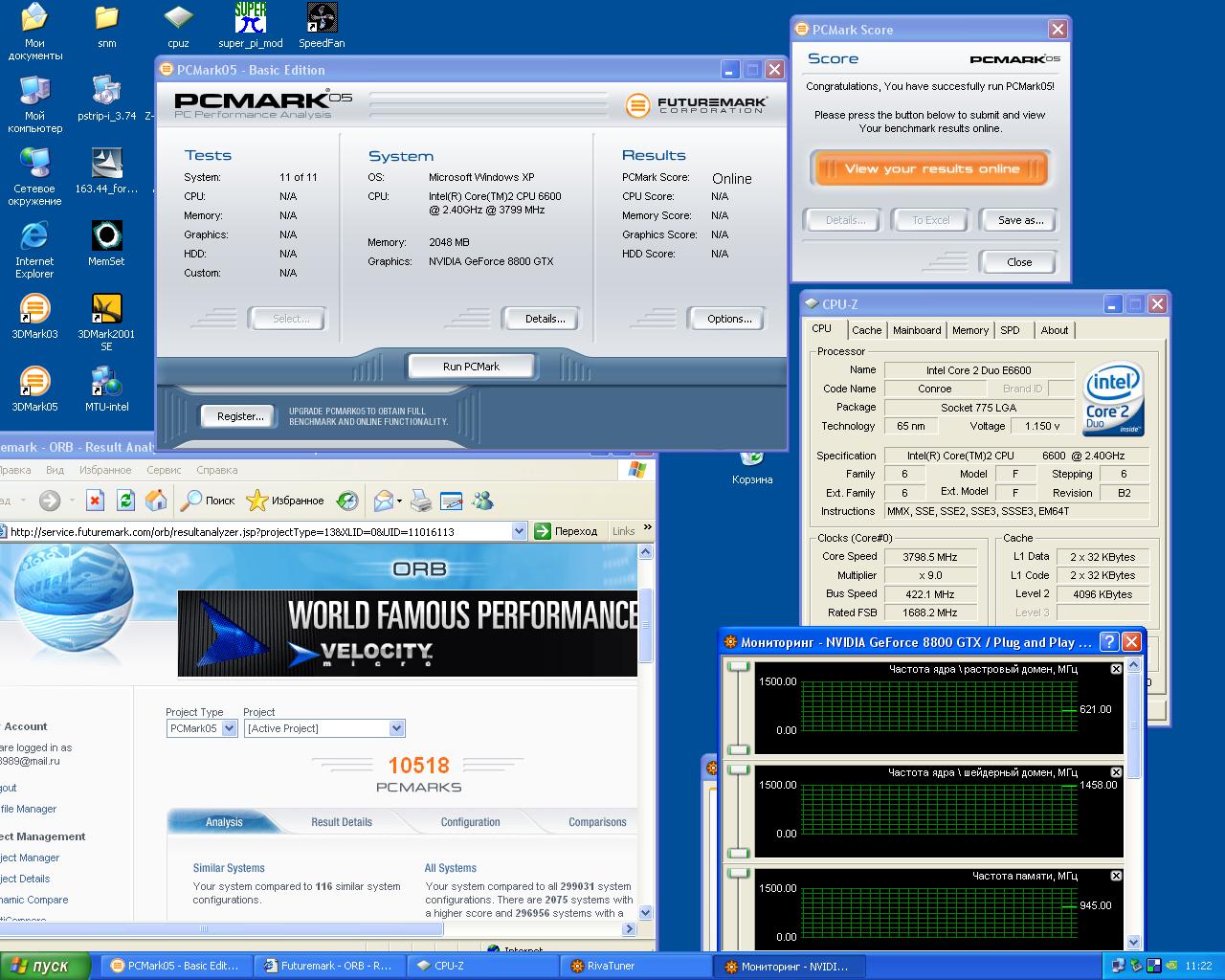Open the Project [Active Project] dropdown
Screen dimensions: 1225x980
(397, 728)
